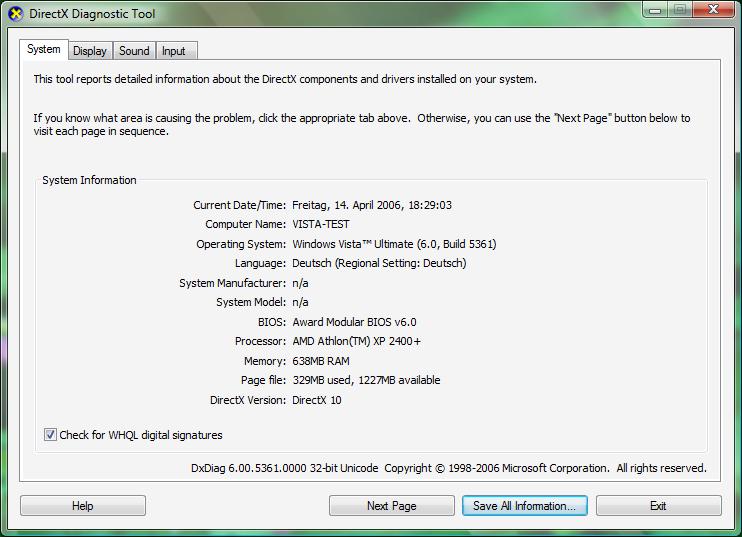Click the 'Memory:' label
742x537 pixels.
click(265, 361)
